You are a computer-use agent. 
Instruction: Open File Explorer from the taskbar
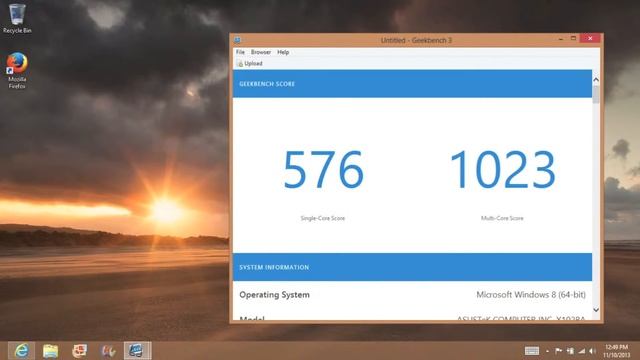51,351
